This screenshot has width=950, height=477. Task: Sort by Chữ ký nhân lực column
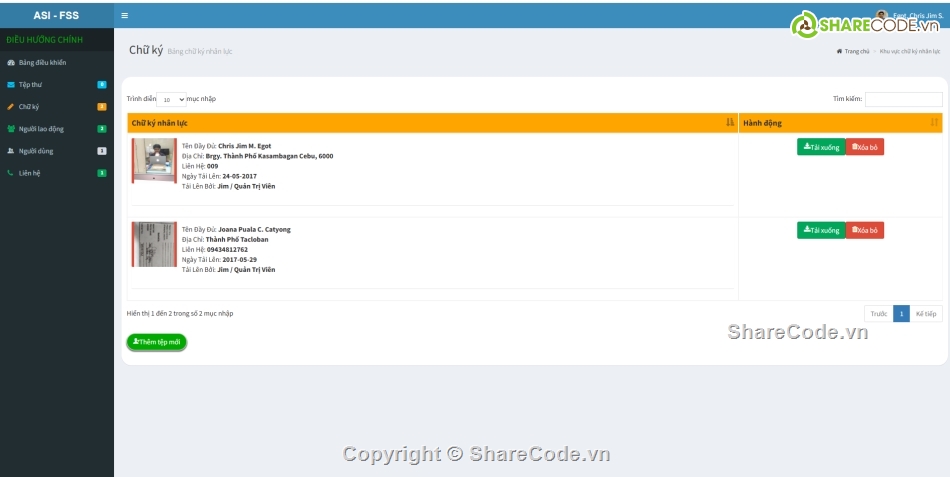click(x=433, y=123)
